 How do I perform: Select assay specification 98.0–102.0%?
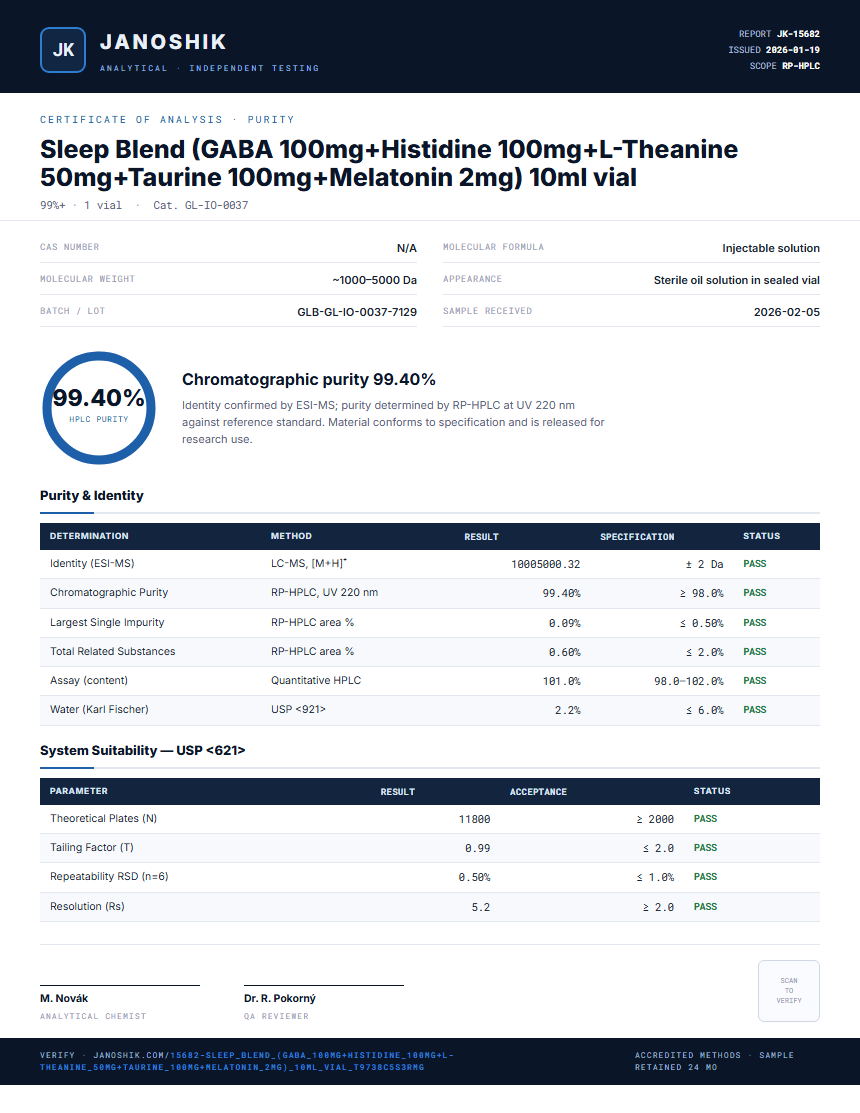[688, 681]
